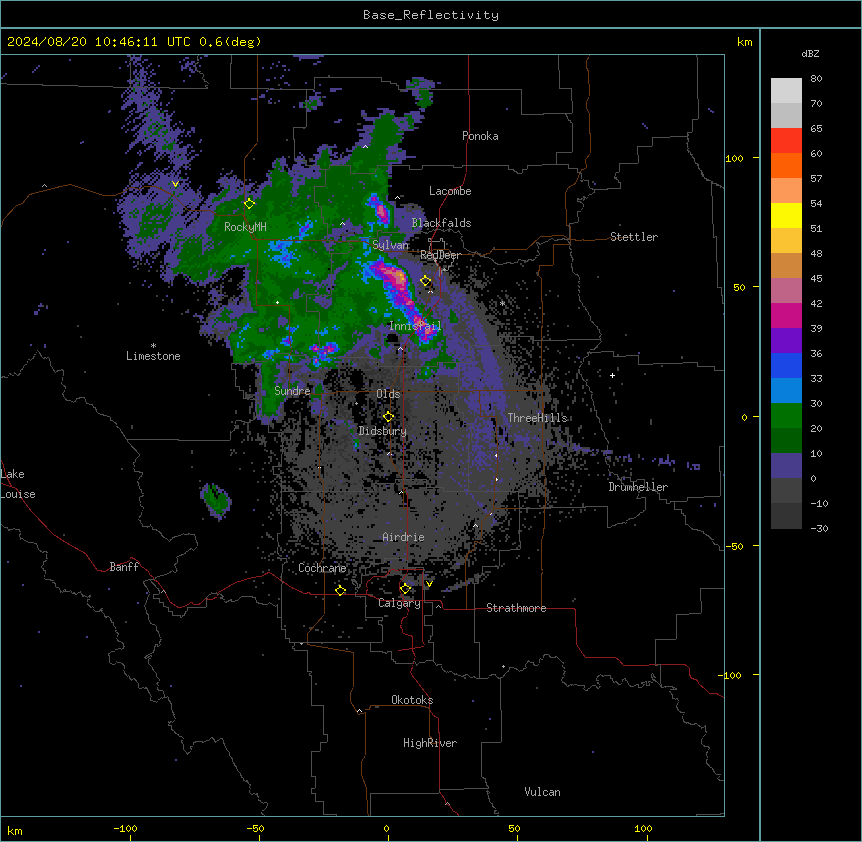This screenshot has height=842, width=862.
Task: Click the yellow 54 dBZ legend swatch
Action: click(x=786, y=215)
